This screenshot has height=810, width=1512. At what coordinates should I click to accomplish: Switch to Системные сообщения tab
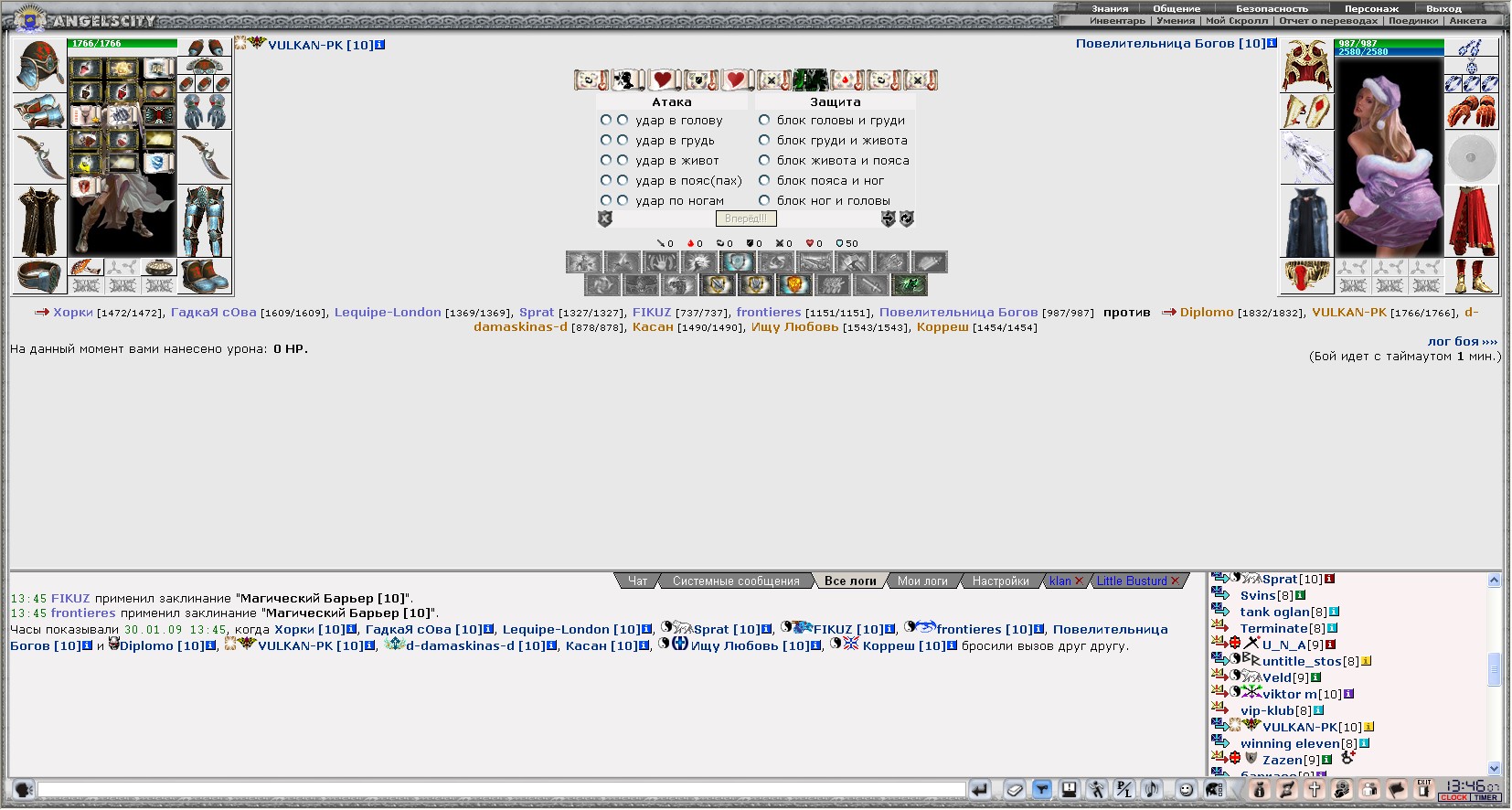[x=736, y=581]
